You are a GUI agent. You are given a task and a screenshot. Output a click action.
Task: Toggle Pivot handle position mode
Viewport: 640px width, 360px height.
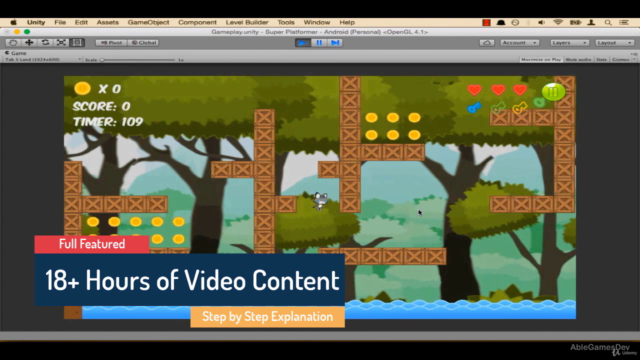click(x=111, y=42)
